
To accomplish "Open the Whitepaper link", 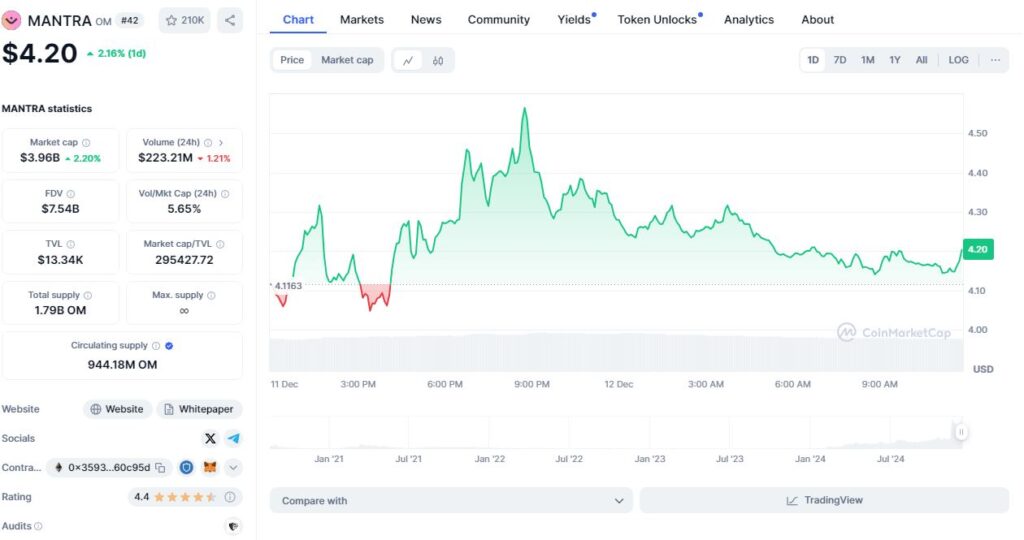I will pos(199,409).
